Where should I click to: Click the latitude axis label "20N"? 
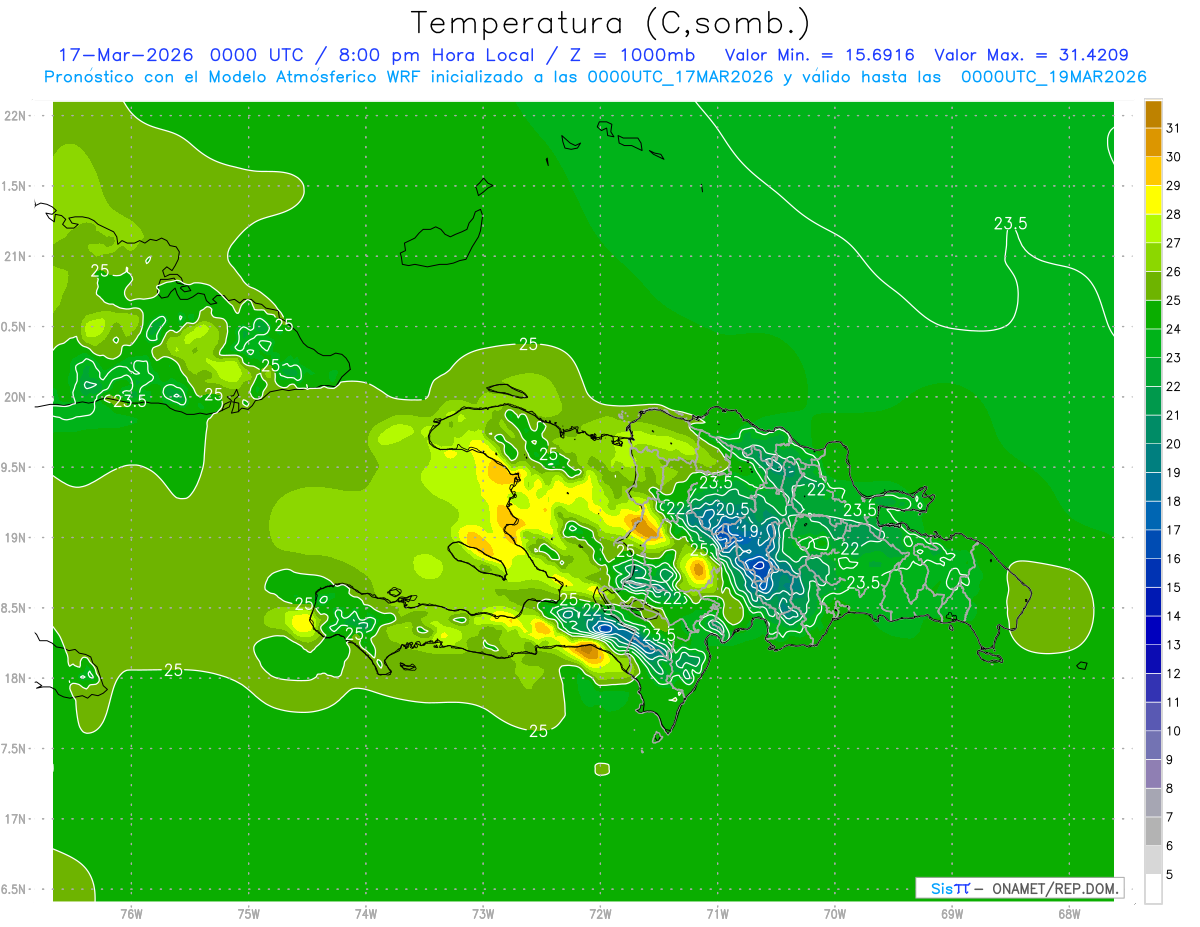(15, 397)
